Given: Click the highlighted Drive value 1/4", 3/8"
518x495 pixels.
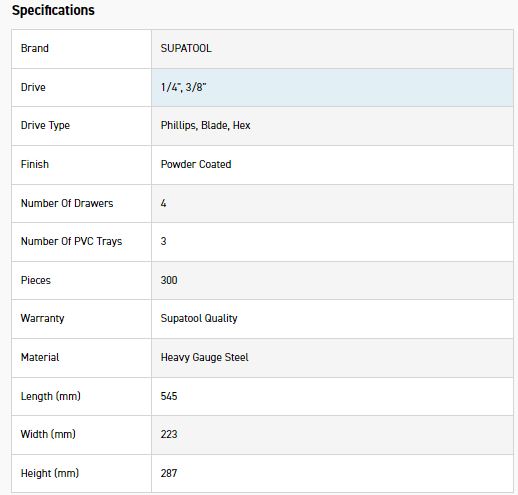Looking at the screenshot, I should coord(184,87).
